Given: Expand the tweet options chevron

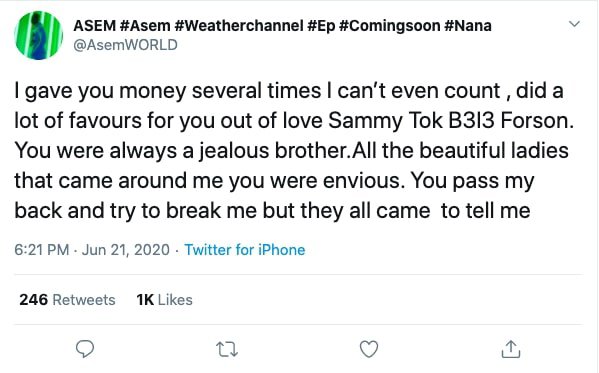Looking at the screenshot, I should [575, 24].
